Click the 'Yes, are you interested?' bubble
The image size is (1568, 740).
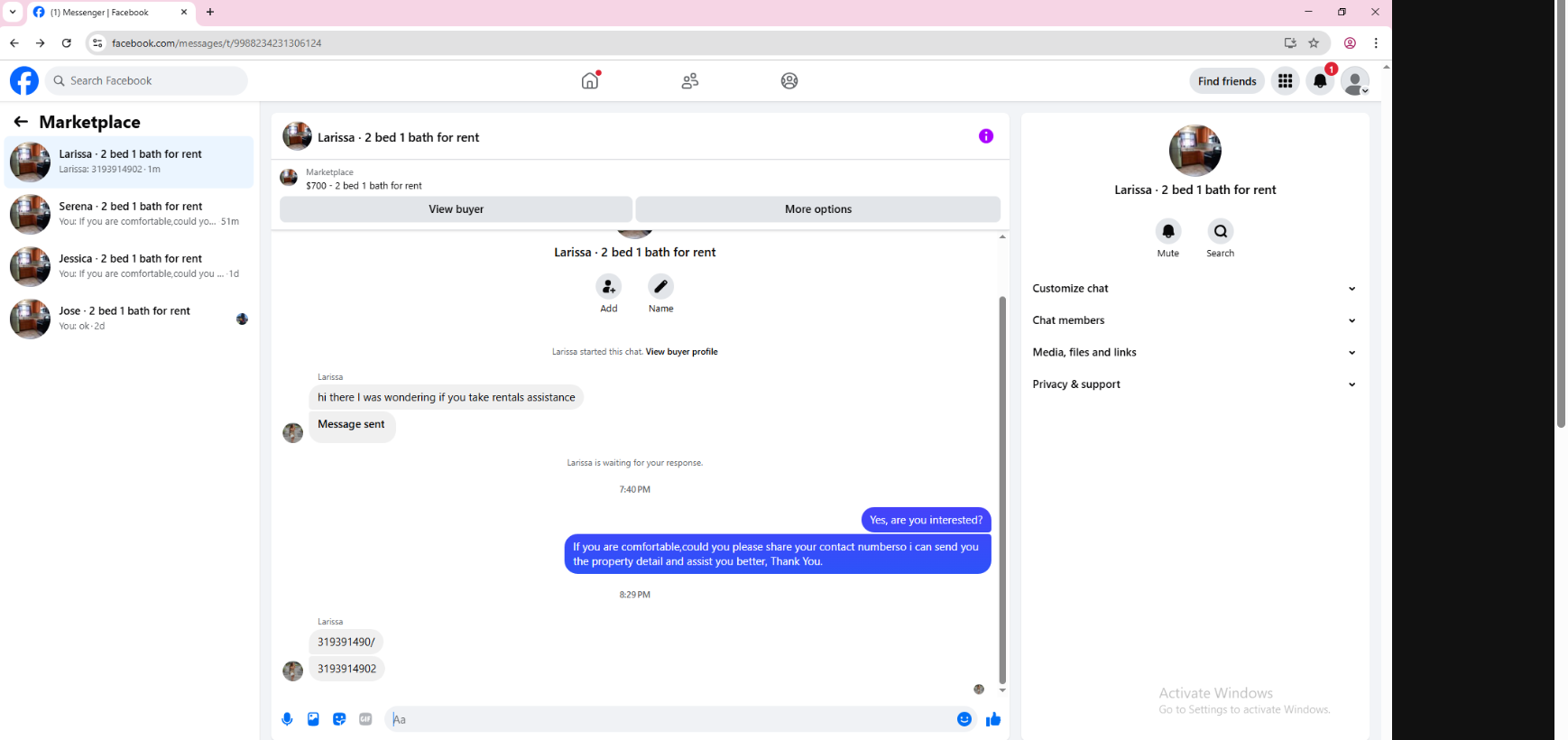(x=927, y=520)
